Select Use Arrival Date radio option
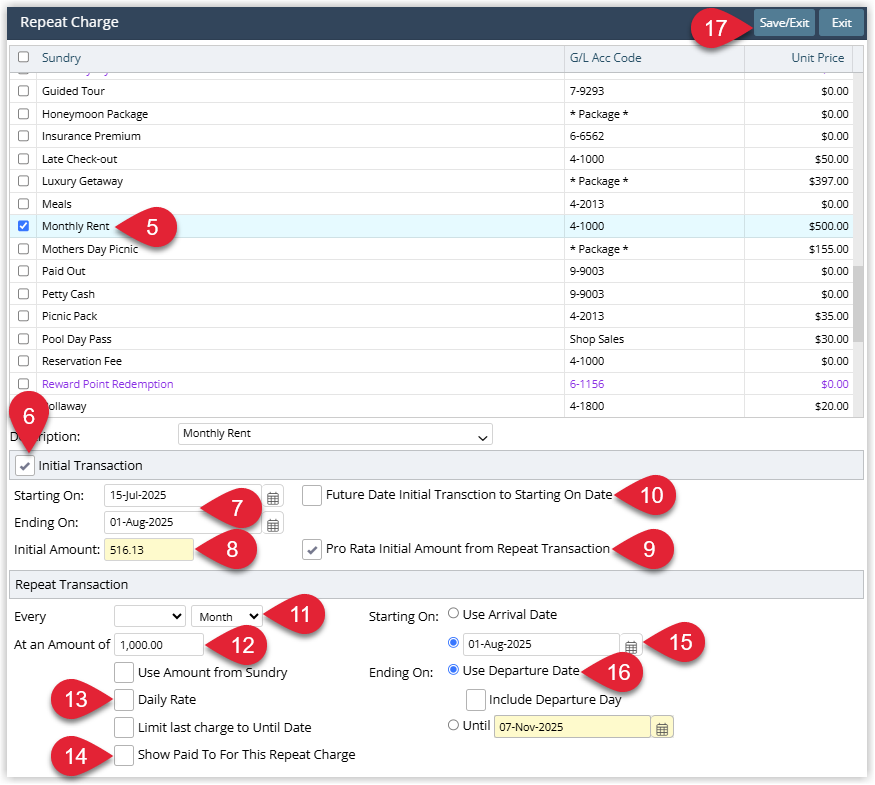This screenshot has width=875, height=785. (x=454, y=614)
